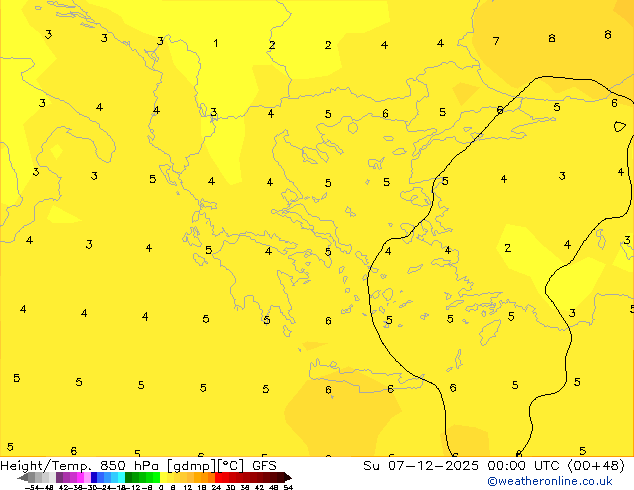Click the date Su 07-12-2025
Screen dimensions: 634x490
point(421,466)
